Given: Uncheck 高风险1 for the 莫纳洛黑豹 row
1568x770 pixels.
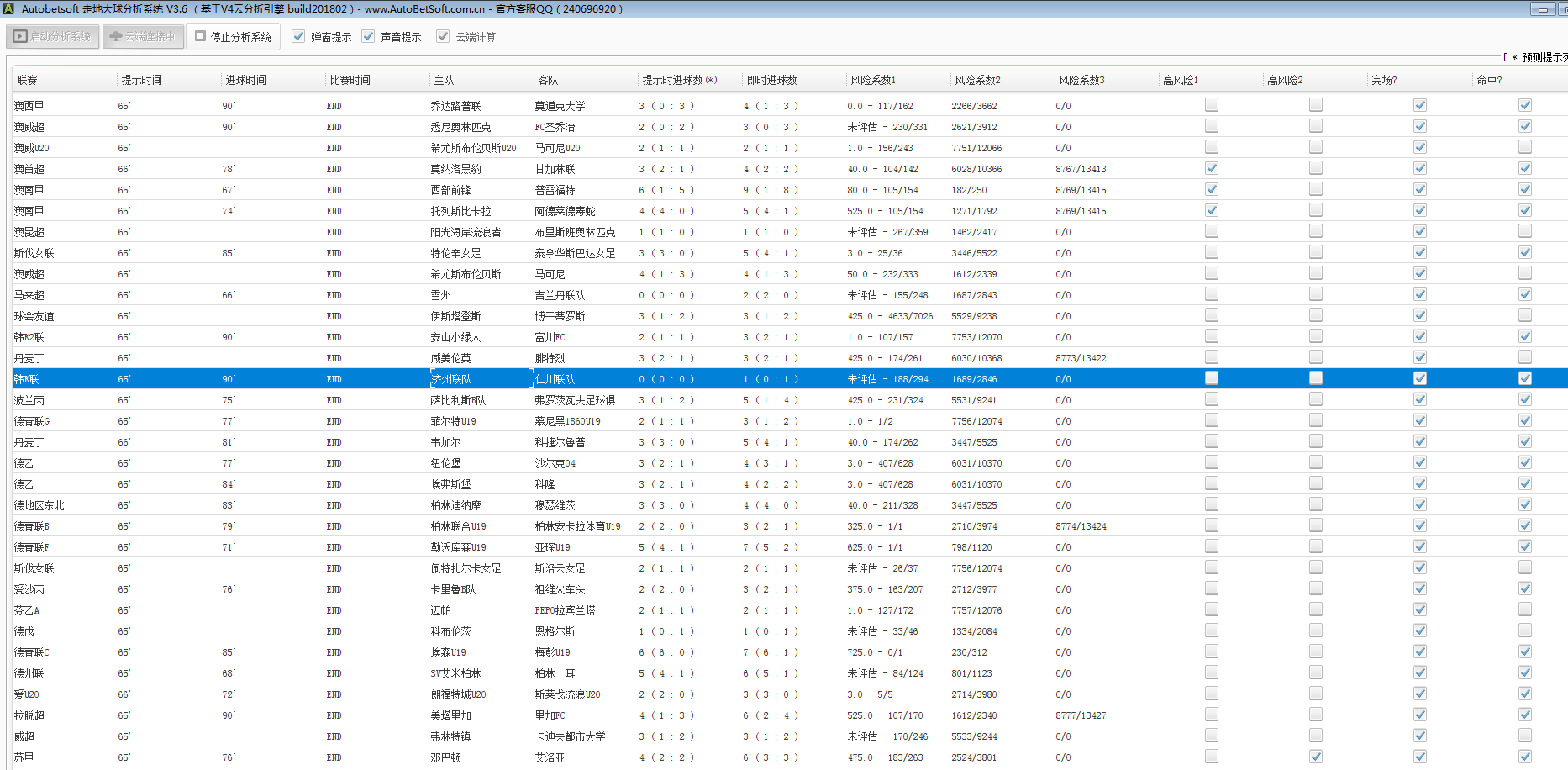Looking at the screenshot, I should click(x=1211, y=168).
